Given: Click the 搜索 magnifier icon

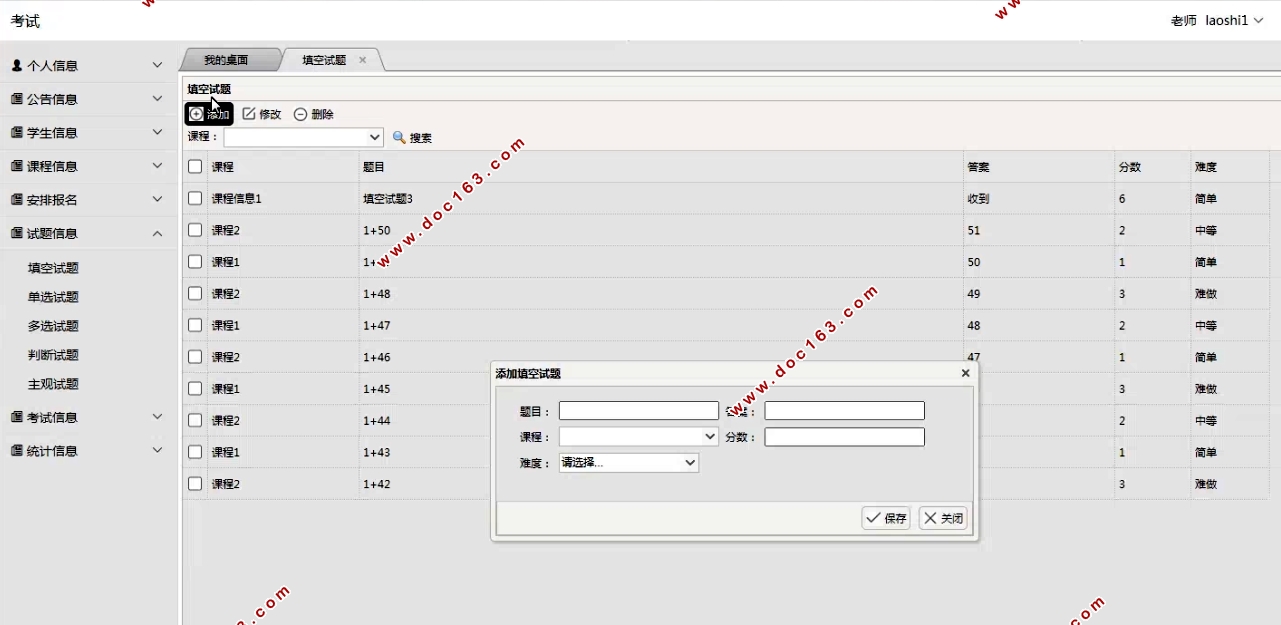Looking at the screenshot, I should pos(399,137).
